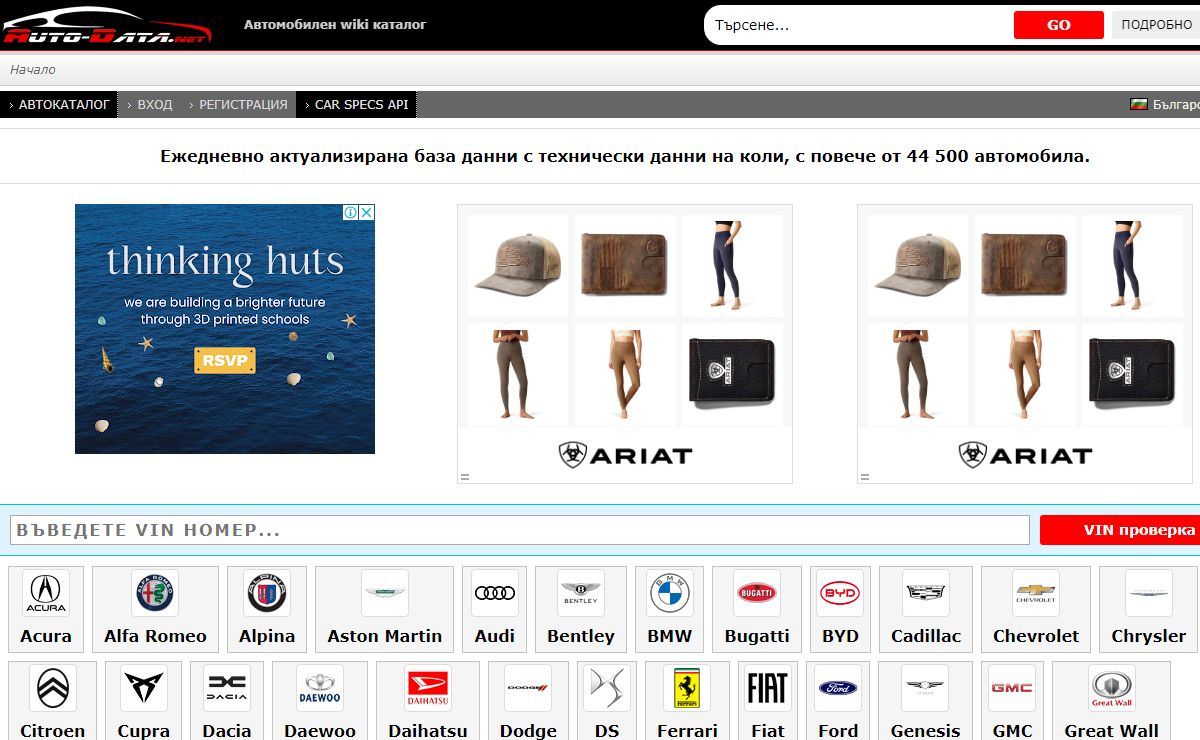Click the Търсене search field
The width and height of the screenshot is (1200, 740).
click(x=860, y=25)
